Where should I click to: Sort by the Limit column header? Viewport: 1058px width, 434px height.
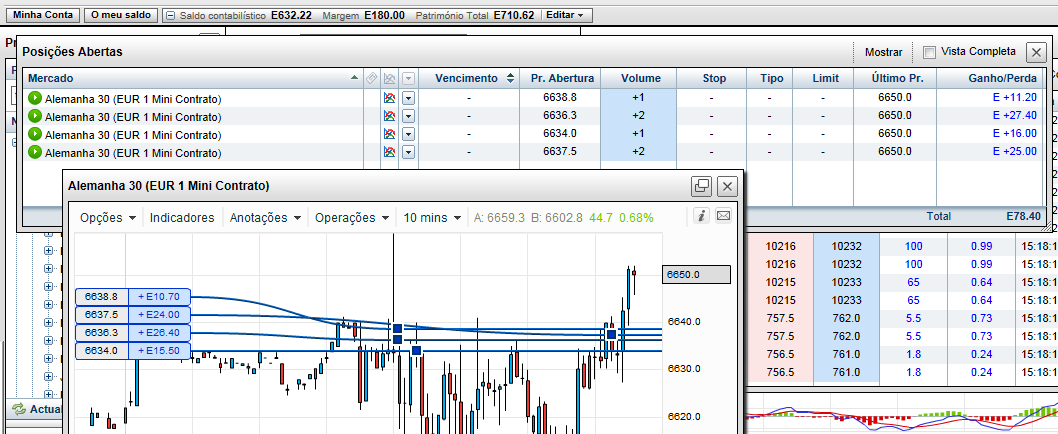[825, 78]
